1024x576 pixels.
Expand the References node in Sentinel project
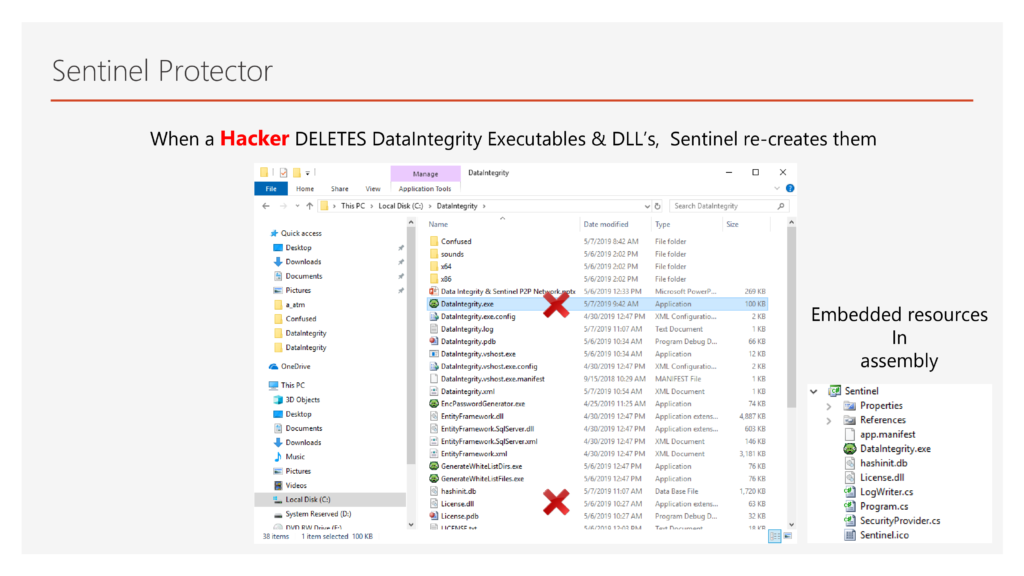(829, 420)
